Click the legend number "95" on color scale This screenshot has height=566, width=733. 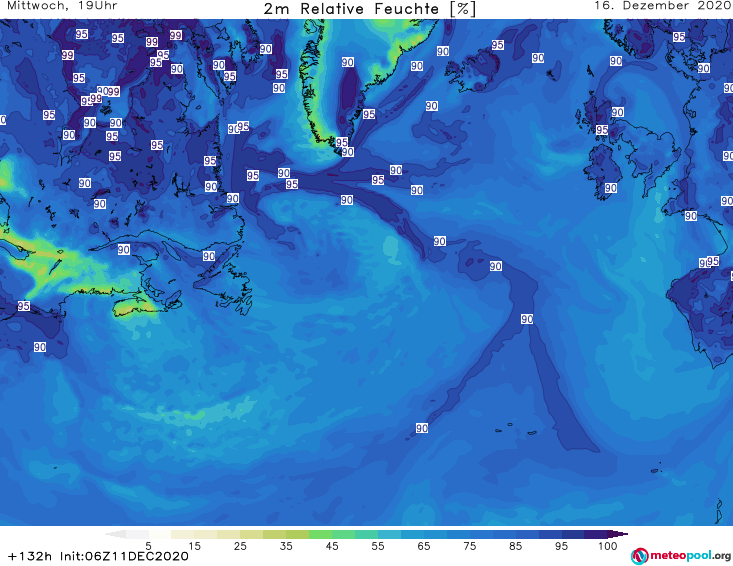point(561,546)
